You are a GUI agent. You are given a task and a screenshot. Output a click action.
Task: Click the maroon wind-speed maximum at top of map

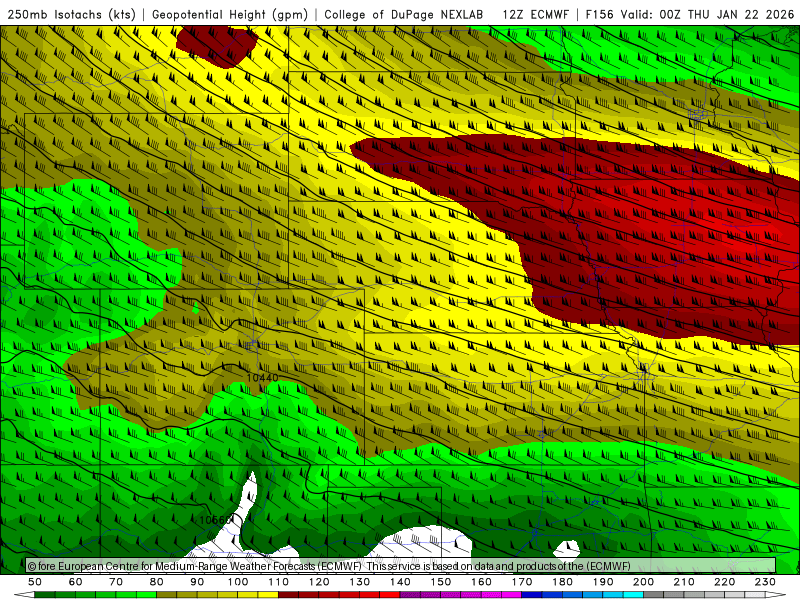click(x=217, y=45)
